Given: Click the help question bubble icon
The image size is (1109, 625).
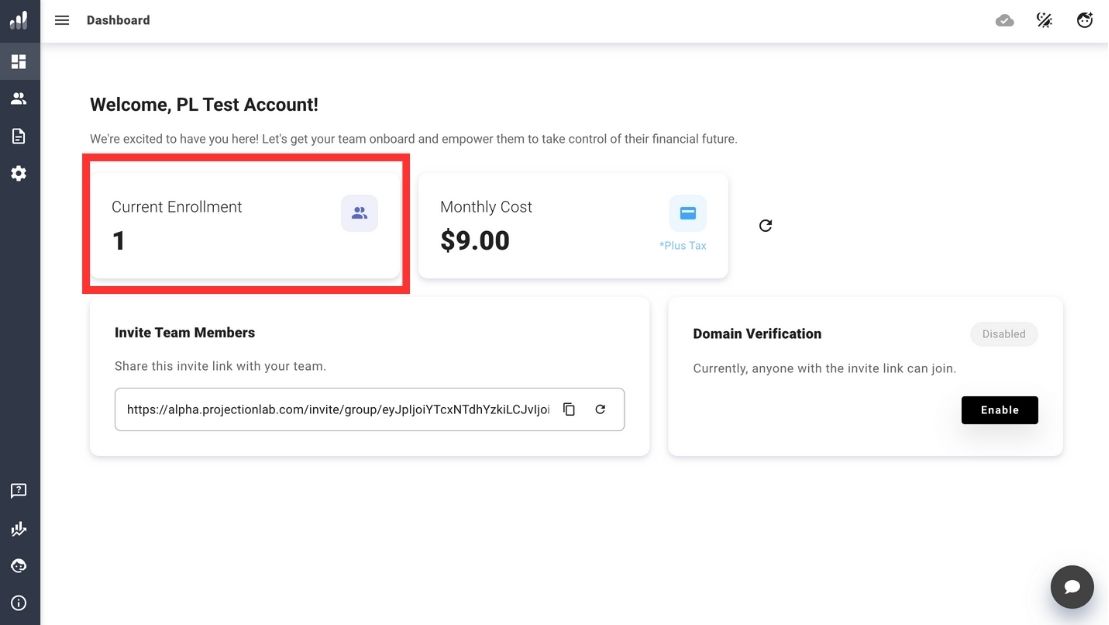Looking at the screenshot, I should tap(19, 491).
